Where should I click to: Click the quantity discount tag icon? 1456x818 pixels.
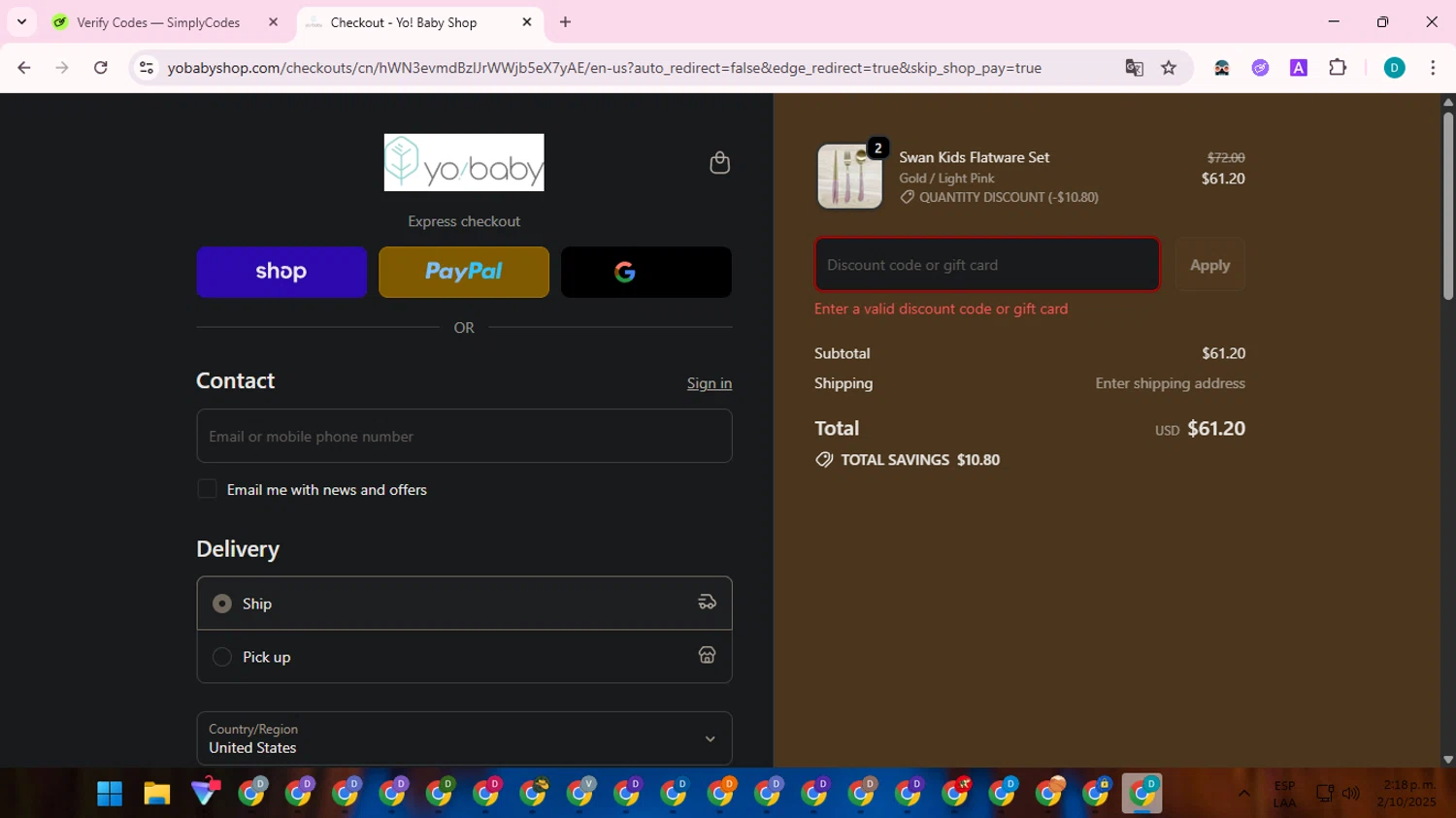[x=907, y=197]
